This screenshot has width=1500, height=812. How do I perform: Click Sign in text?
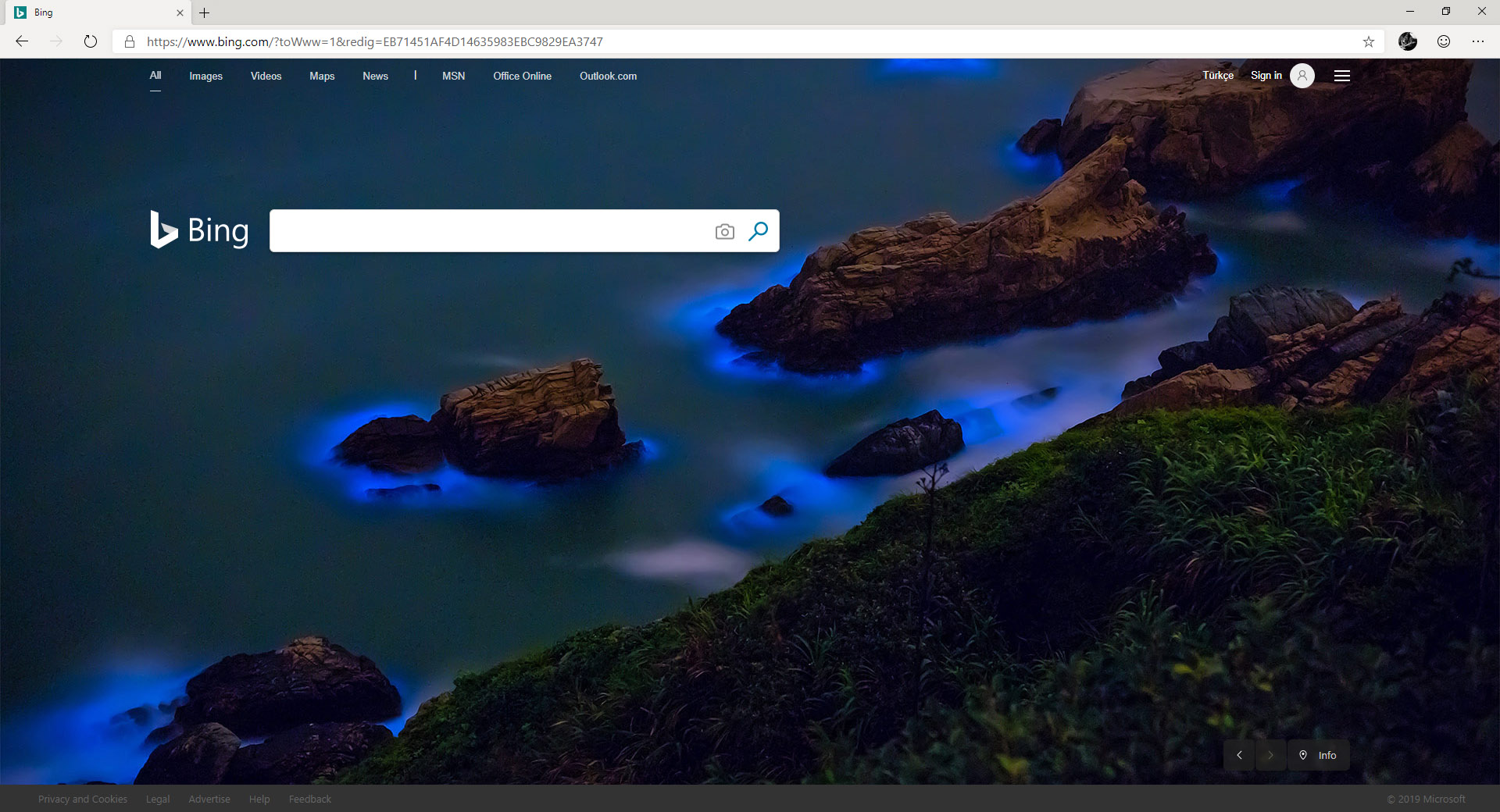click(1266, 75)
